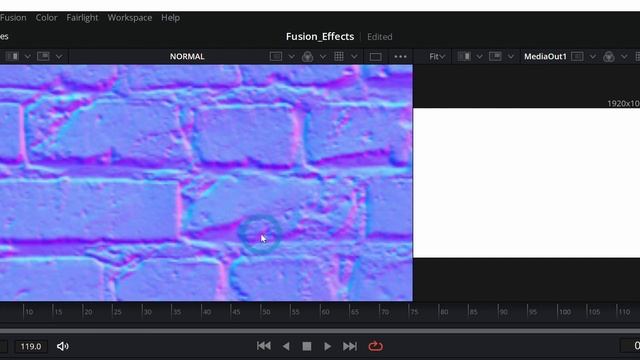Click the white MediaOut1 viewer image
This screenshot has width=640, height=360.
tap(527, 183)
